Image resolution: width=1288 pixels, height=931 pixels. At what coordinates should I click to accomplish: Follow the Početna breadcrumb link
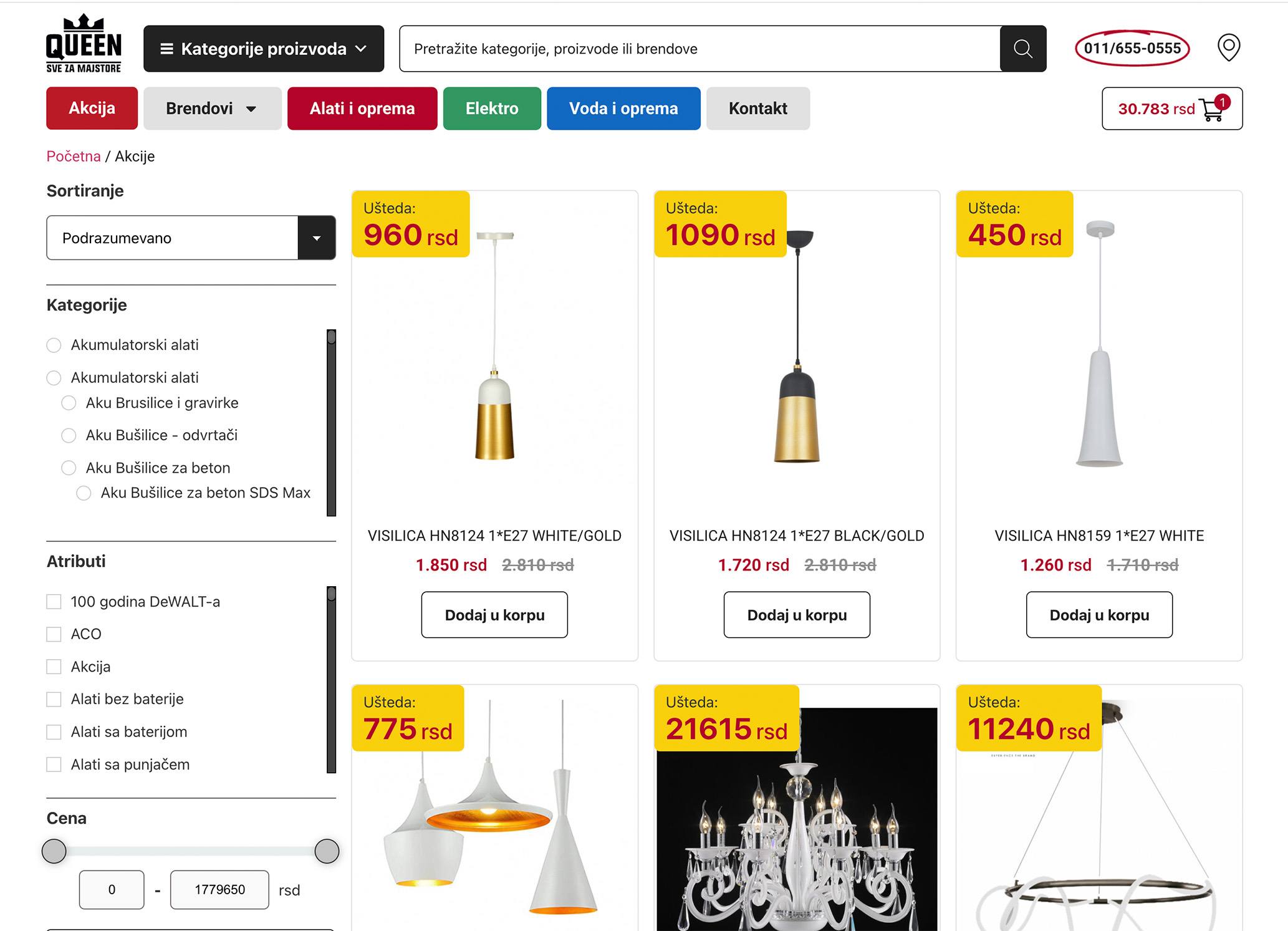(74, 157)
